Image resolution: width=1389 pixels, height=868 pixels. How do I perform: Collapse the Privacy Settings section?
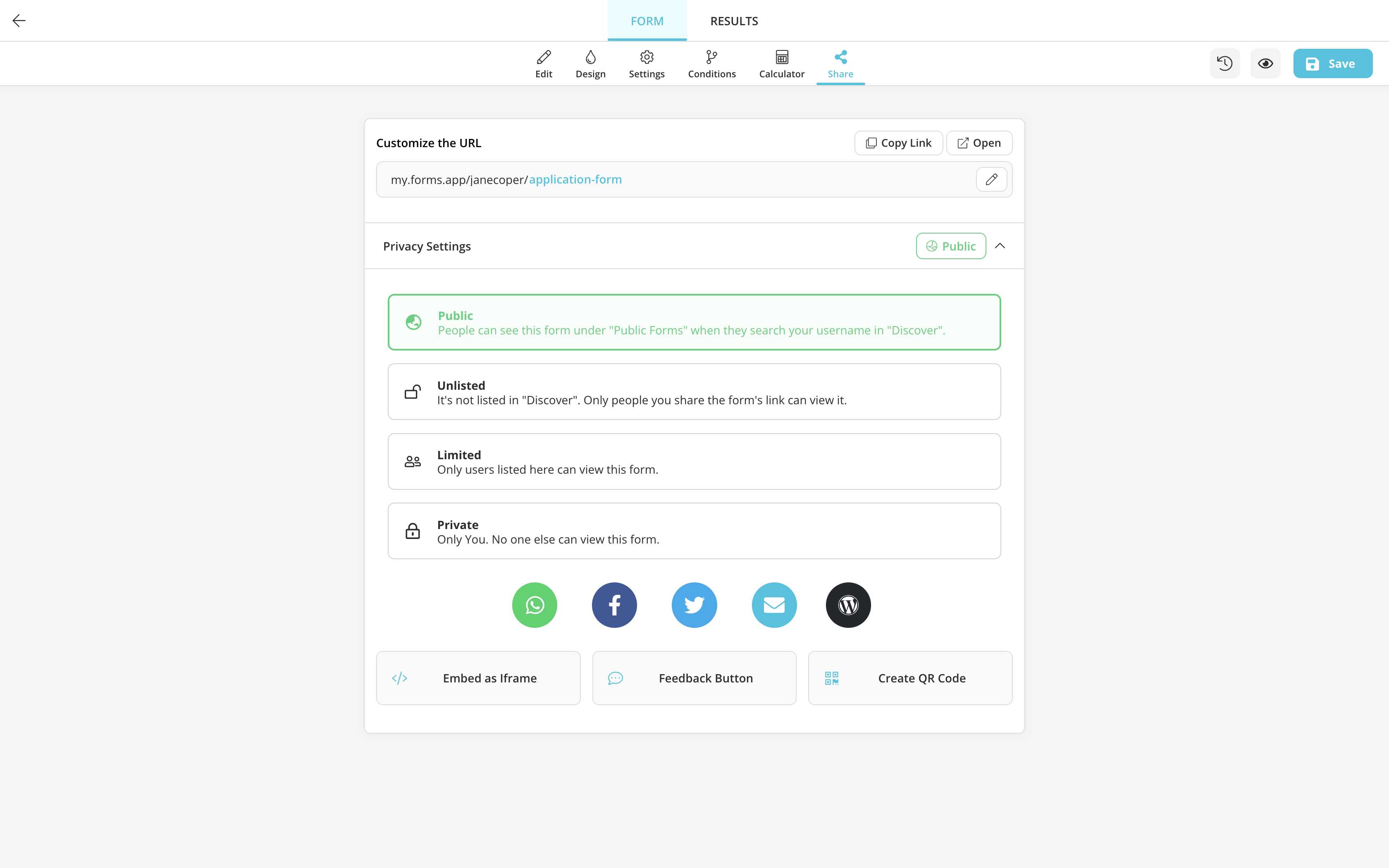1000,246
